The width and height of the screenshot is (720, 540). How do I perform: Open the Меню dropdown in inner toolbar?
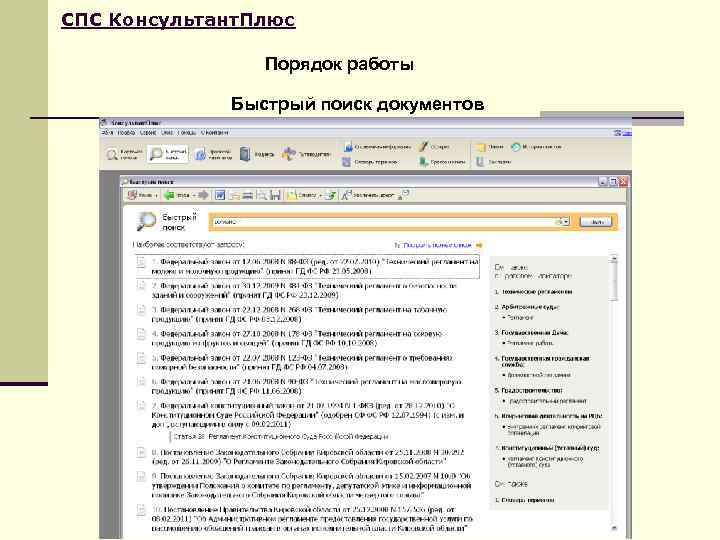(142, 195)
